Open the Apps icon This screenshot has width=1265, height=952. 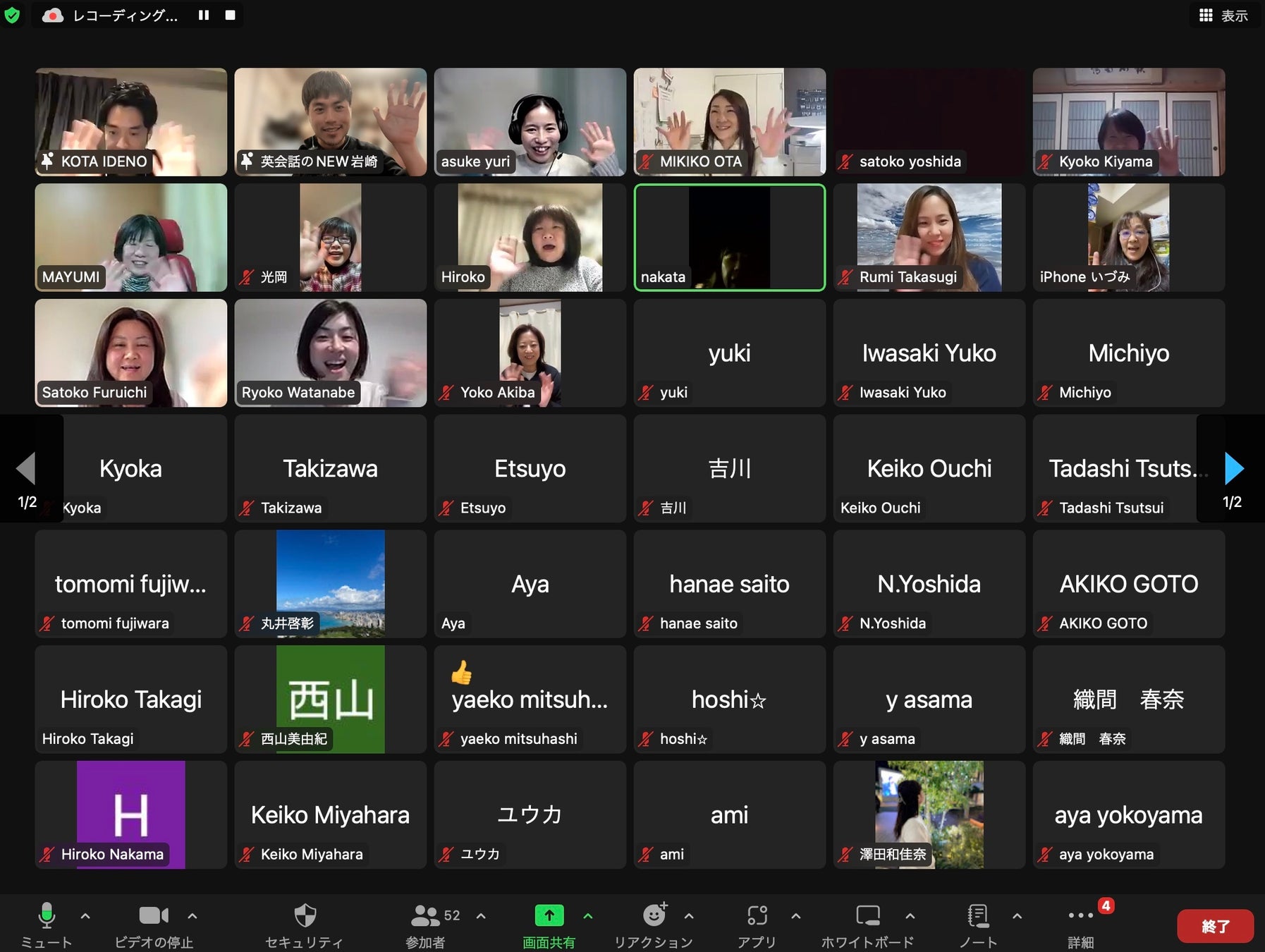[x=757, y=915]
